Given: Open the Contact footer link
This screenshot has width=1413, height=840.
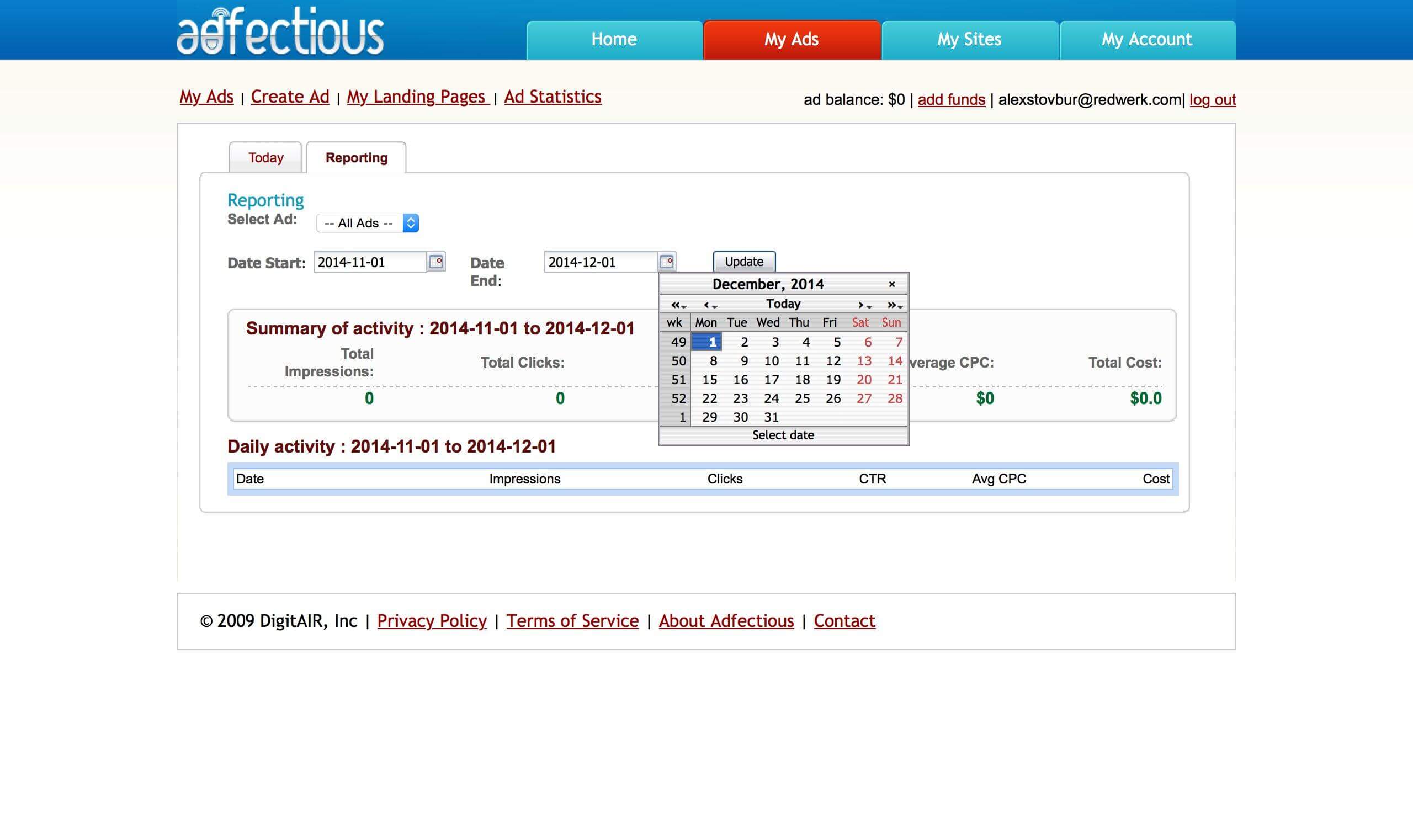Looking at the screenshot, I should coord(844,621).
